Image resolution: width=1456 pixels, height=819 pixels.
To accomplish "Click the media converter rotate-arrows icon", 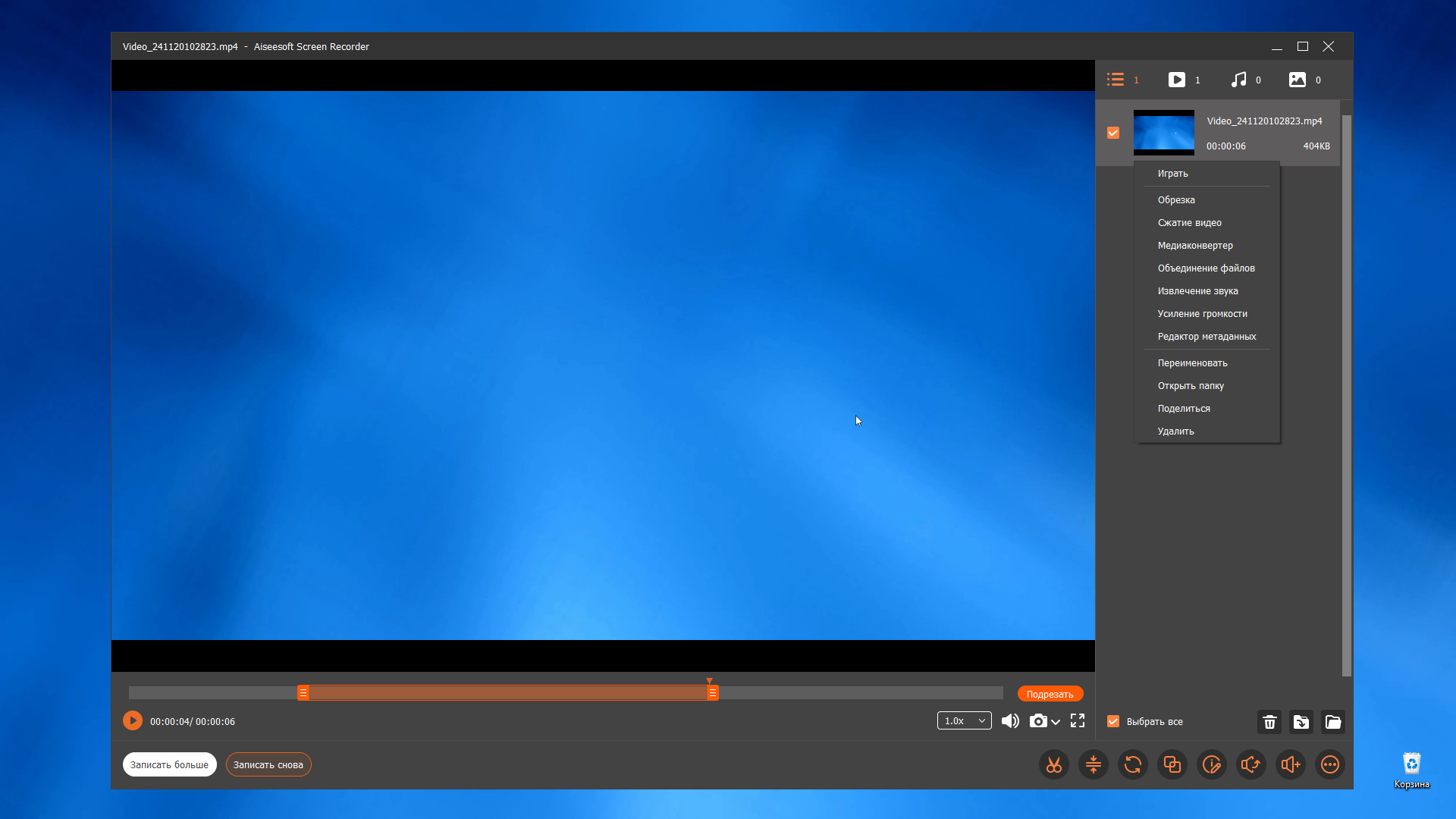I will pyautogui.click(x=1132, y=764).
